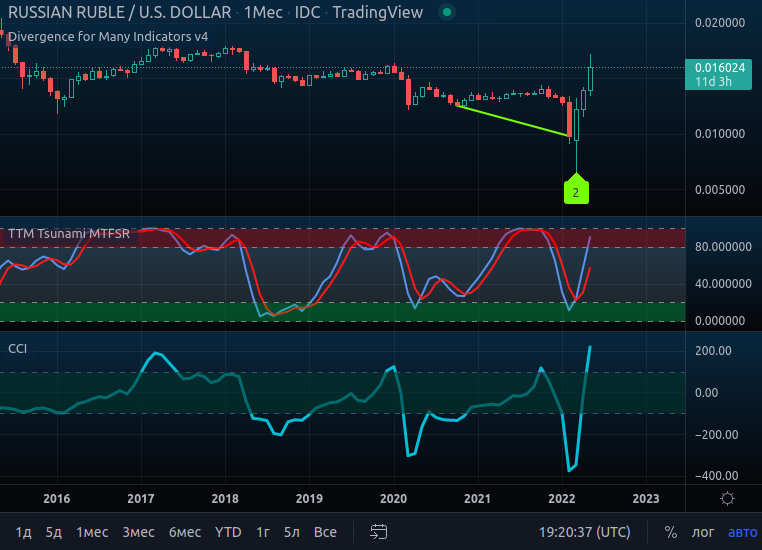Choose the YTD range
The width and height of the screenshot is (762, 550).
tap(228, 533)
